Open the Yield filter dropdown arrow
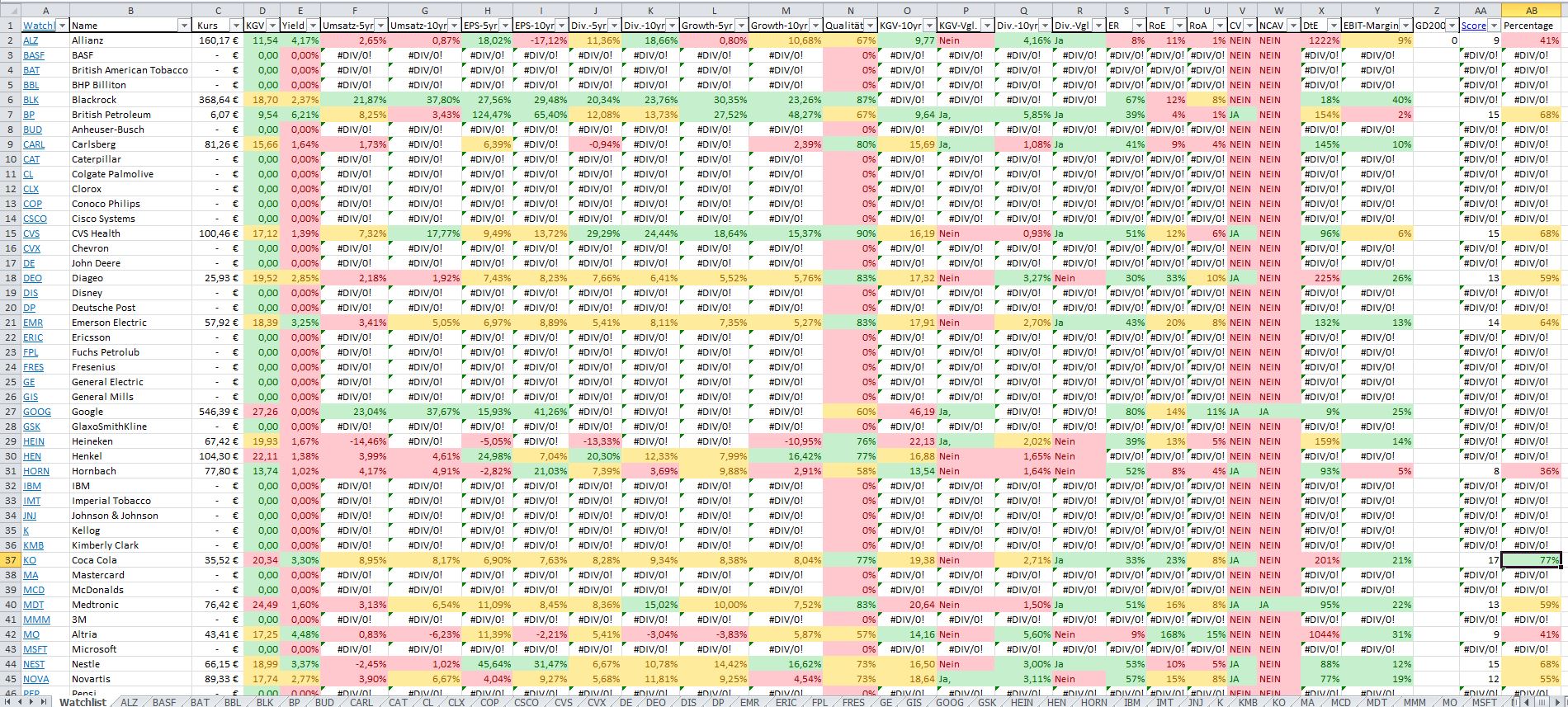The width and height of the screenshot is (1568, 707). [312, 26]
